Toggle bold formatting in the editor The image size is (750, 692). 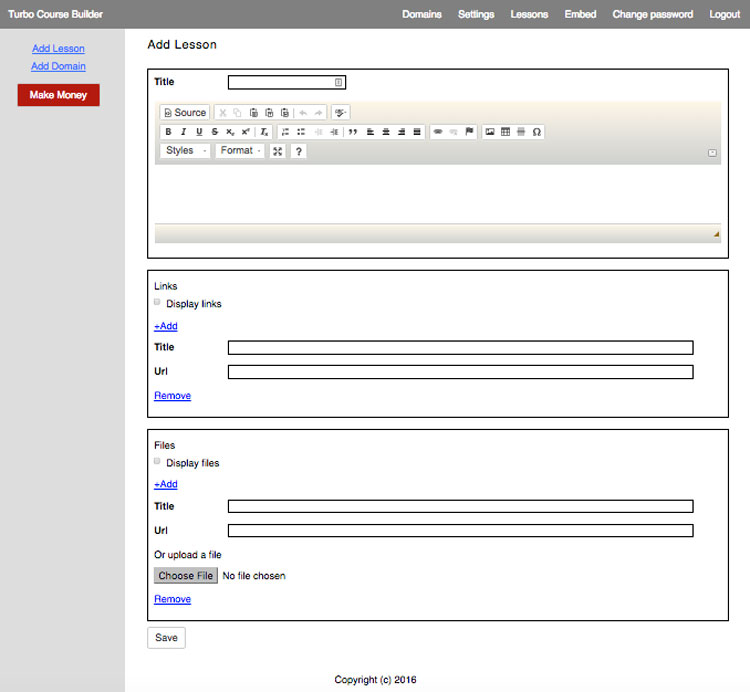168,132
